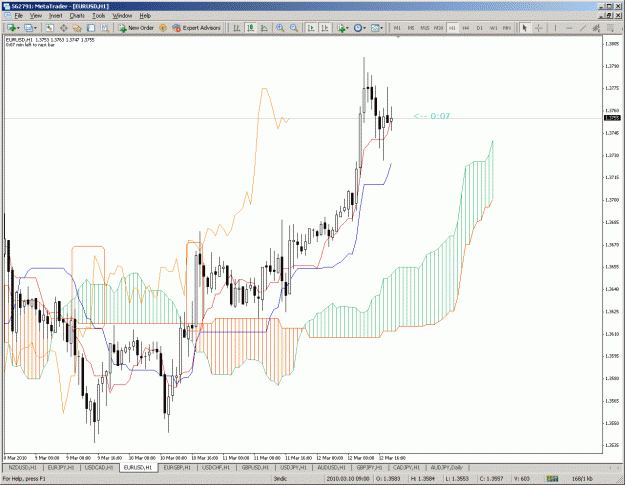Screen dimensions: 625x485
Task: Switch to Candlesticks display
Action: click(251, 28)
